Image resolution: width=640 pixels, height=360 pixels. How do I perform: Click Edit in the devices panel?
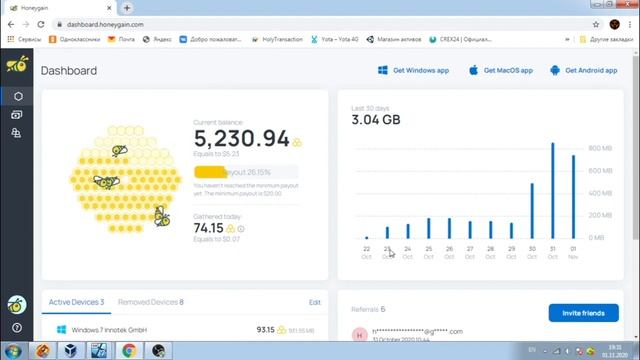[315, 302]
